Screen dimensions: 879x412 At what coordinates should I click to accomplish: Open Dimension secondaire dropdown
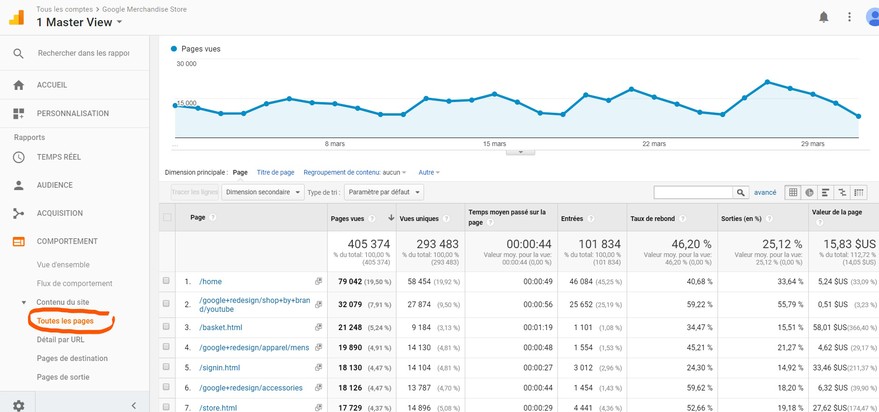coord(262,192)
